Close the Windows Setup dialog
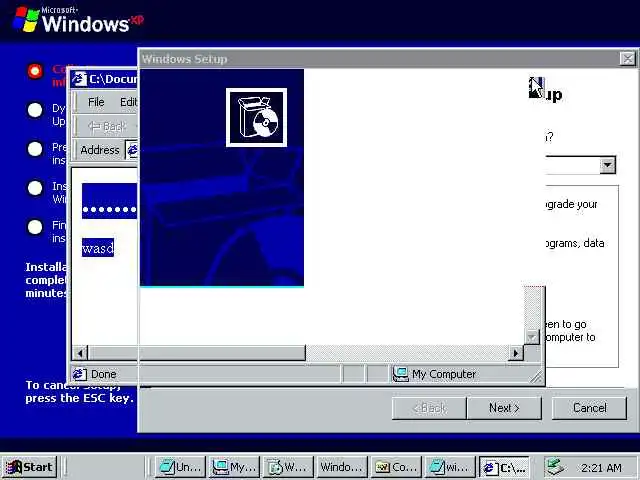 coord(628,59)
